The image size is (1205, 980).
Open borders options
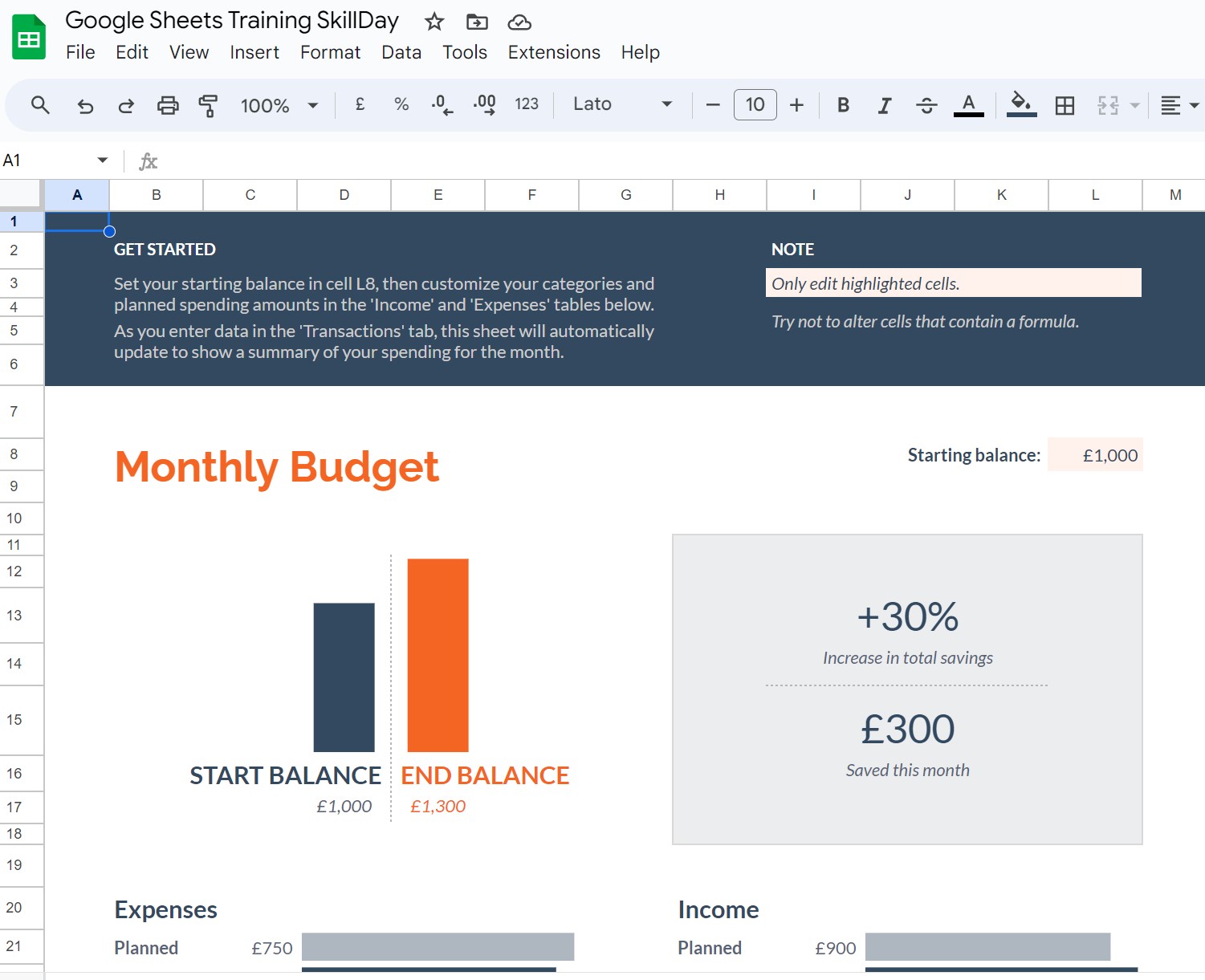coord(1065,104)
